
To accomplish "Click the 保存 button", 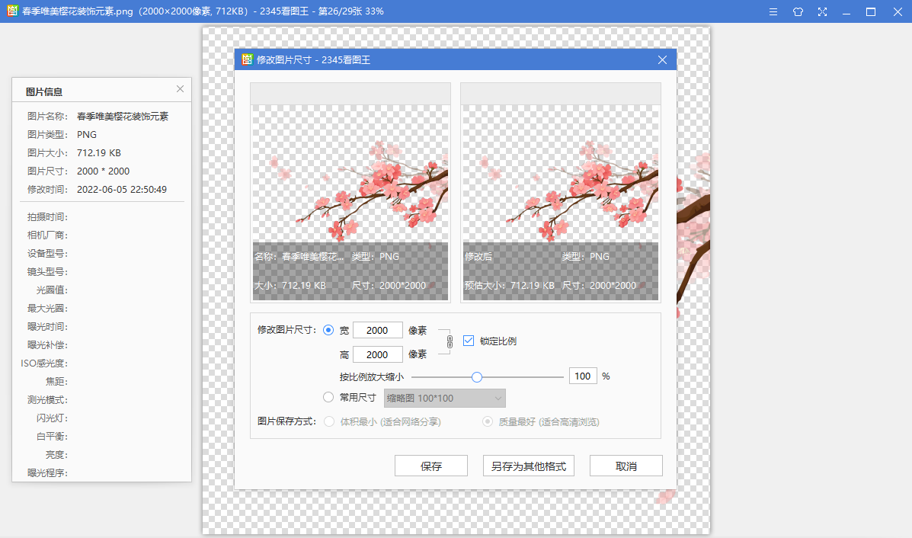I will click(x=431, y=466).
